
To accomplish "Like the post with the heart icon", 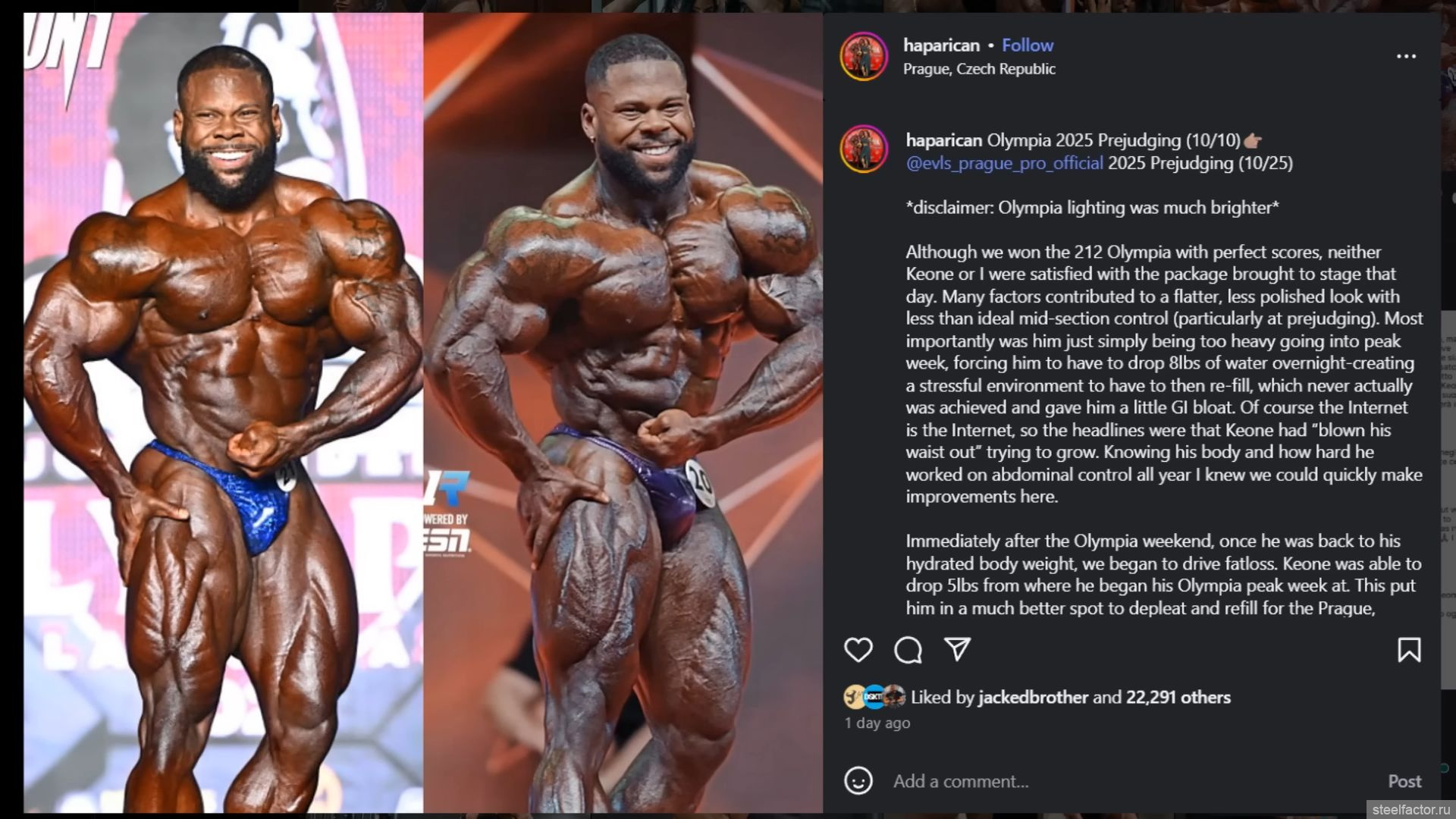I will point(858,650).
